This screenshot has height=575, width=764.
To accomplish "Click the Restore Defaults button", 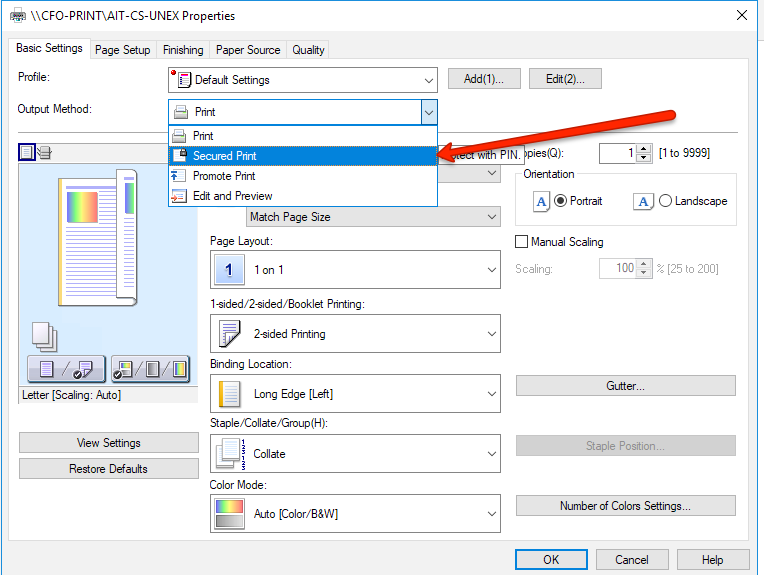I will click(x=108, y=469).
